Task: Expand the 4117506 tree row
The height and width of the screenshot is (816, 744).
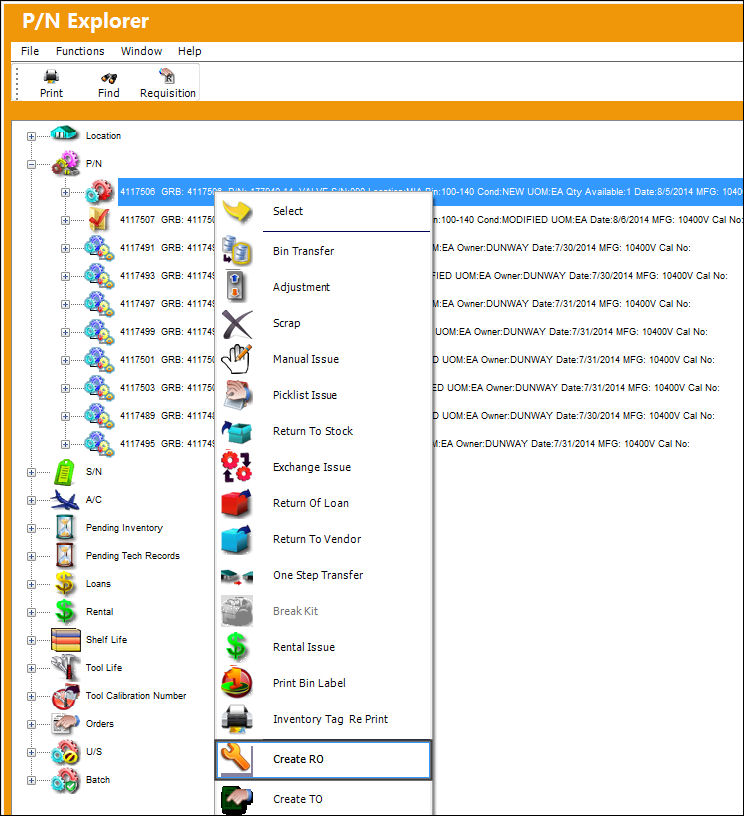Action: click(x=65, y=193)
